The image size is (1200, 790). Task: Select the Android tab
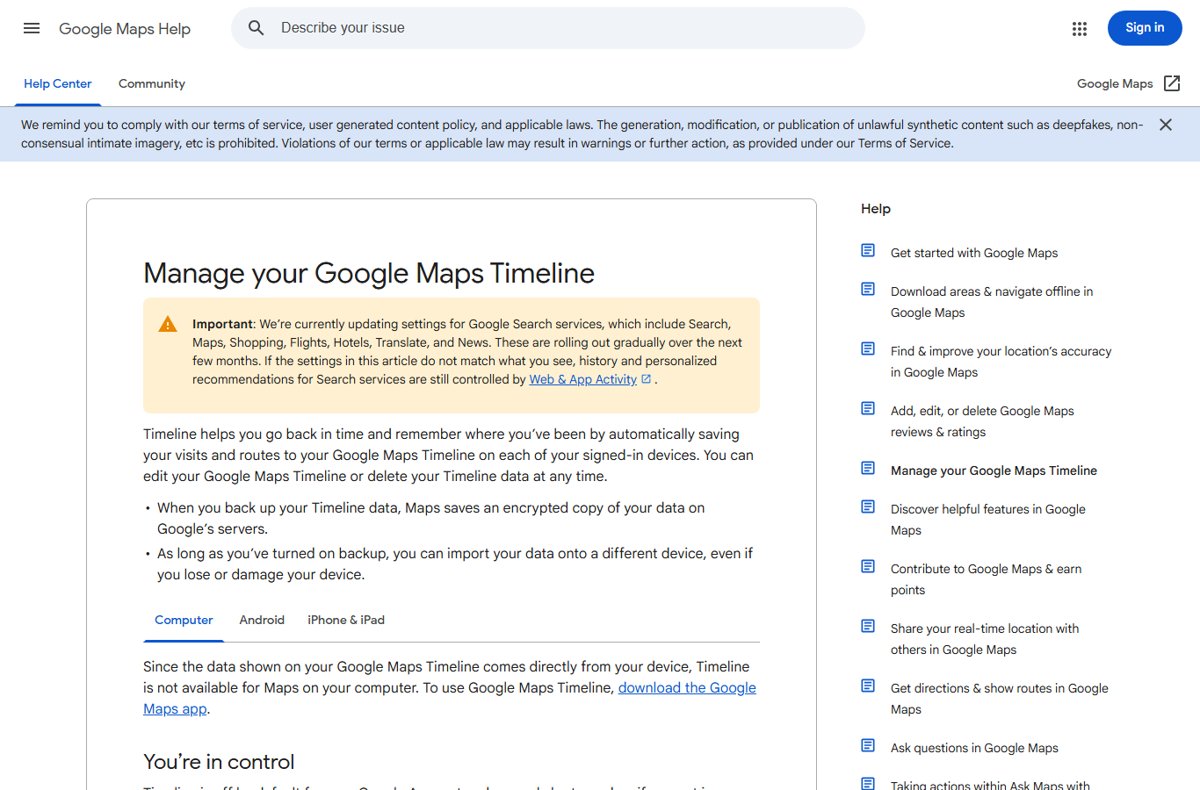pos(262,620)
